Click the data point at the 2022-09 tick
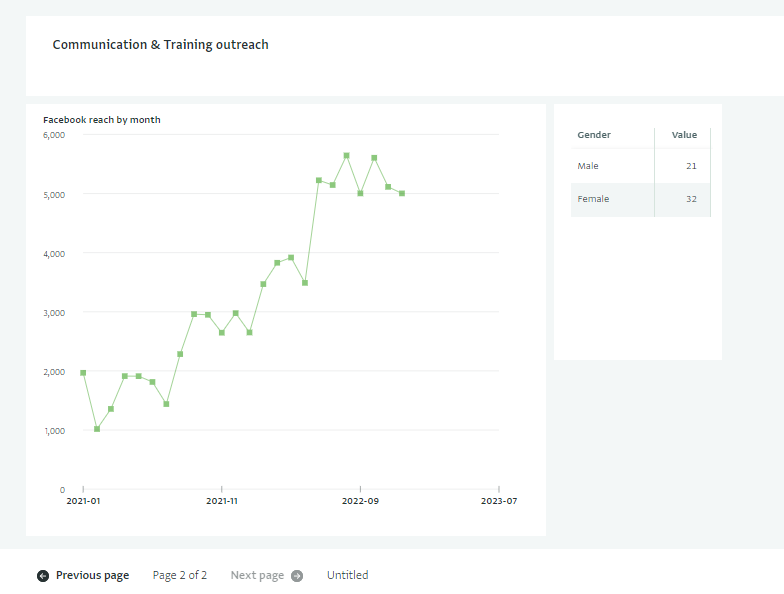 pyautogui.click(x=360, y=194)
